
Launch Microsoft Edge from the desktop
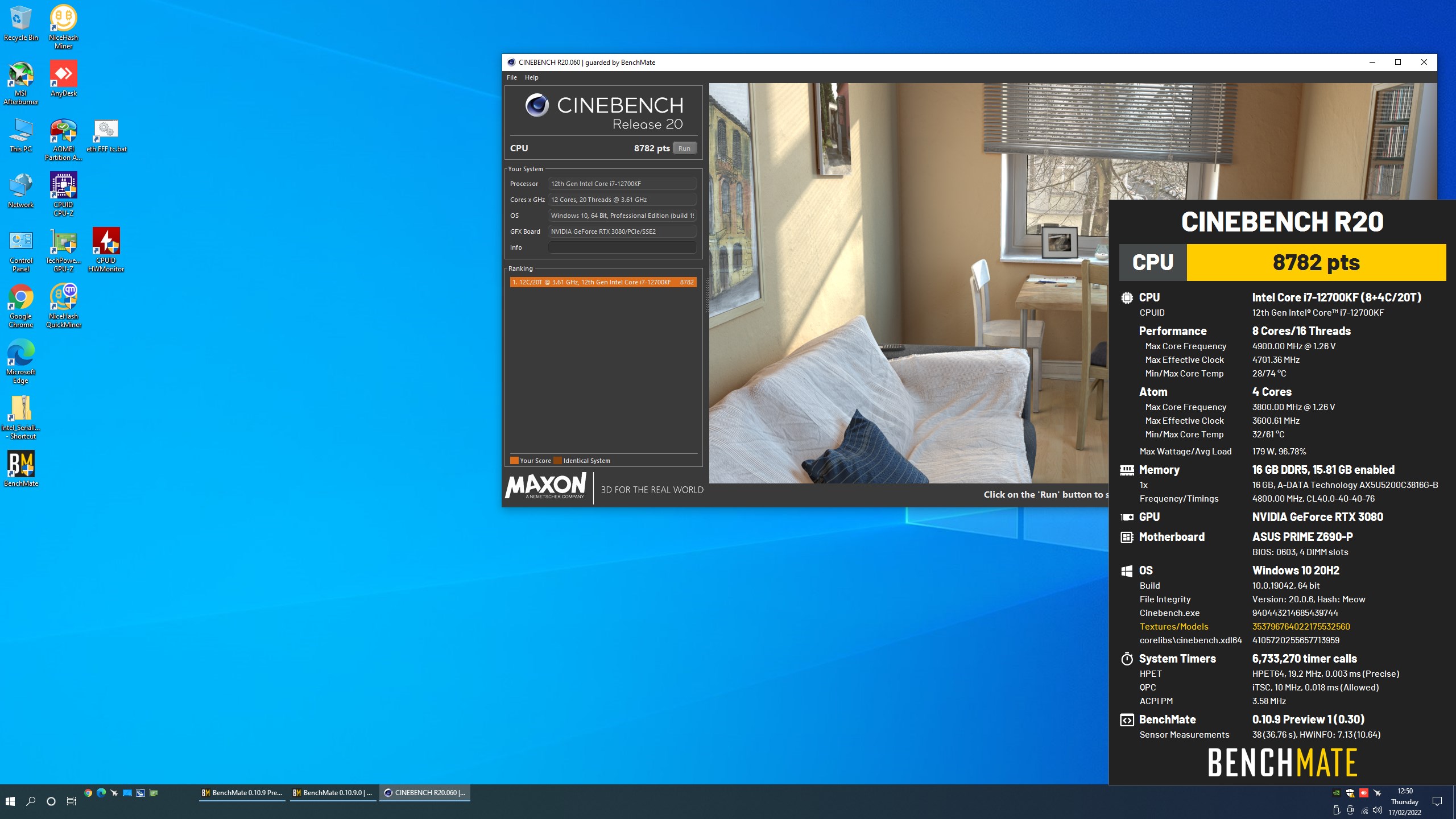[20, 362]
